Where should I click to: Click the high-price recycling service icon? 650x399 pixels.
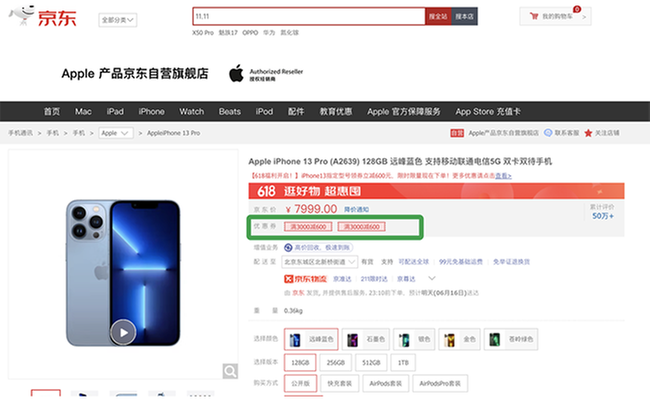[288, 247]
